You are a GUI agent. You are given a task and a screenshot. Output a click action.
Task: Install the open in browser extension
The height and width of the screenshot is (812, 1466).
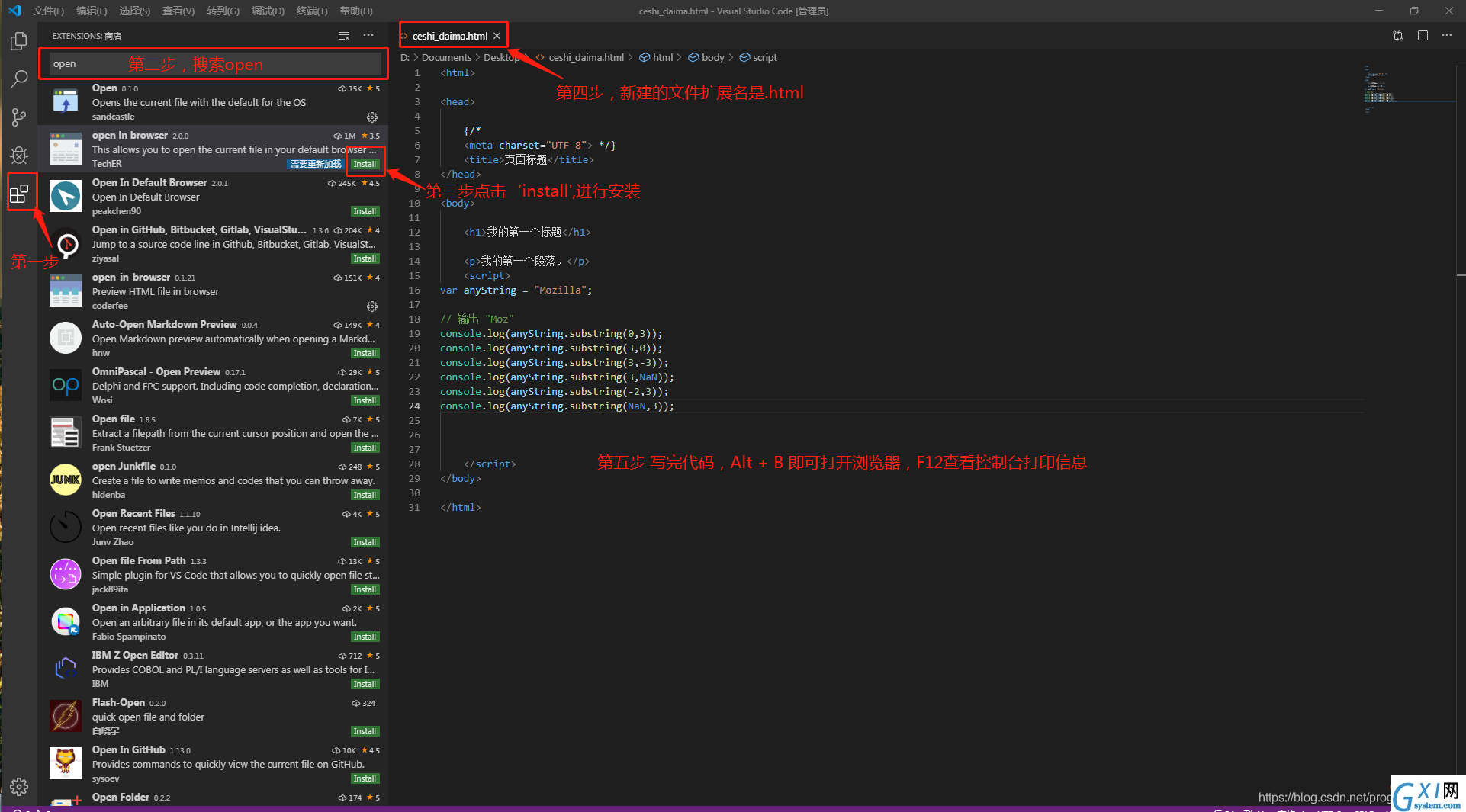(365, 164)
